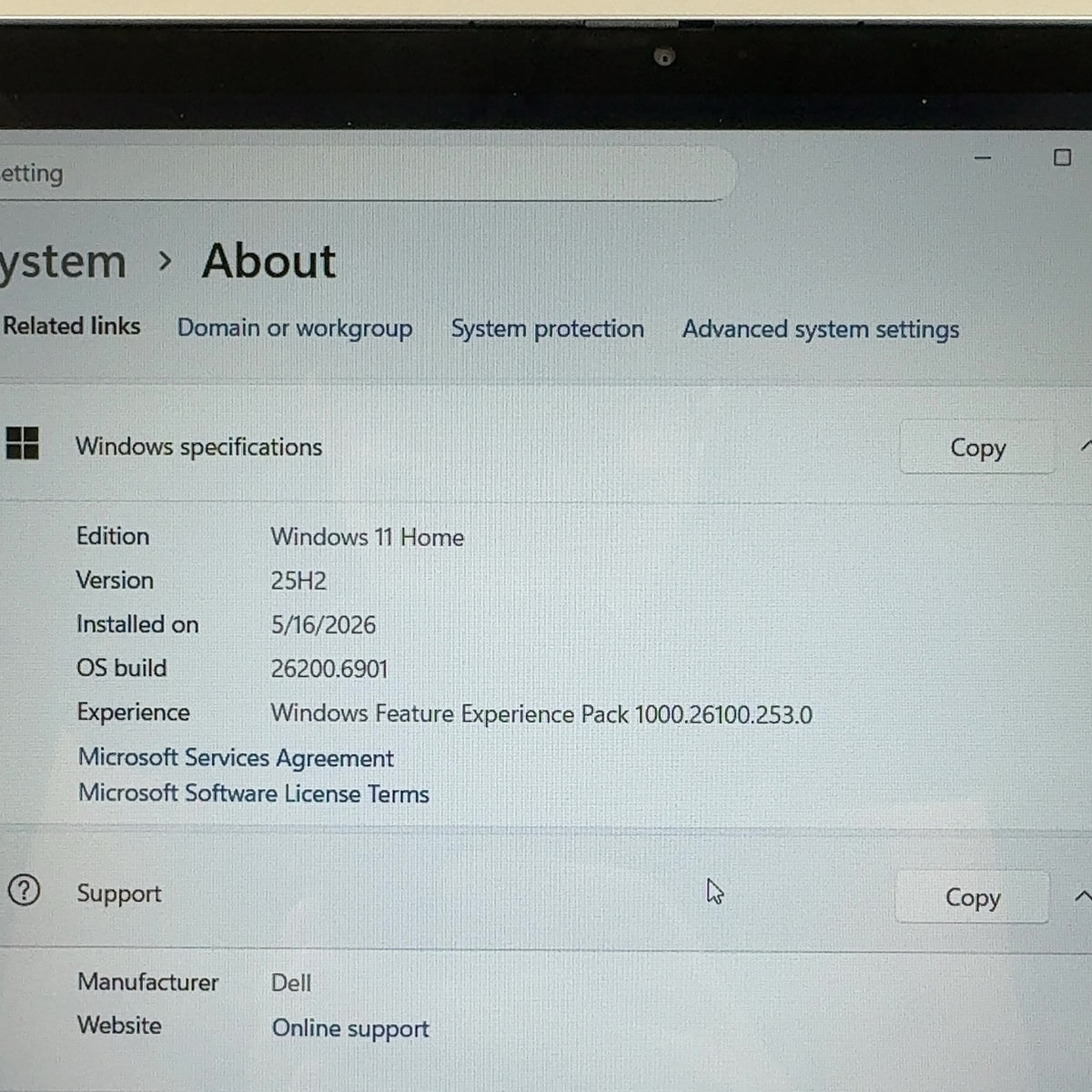The width and height of the screenshot is (1092, 1092).
Task: Go back to System in breadcrumb
Action: tap(63, 262)
